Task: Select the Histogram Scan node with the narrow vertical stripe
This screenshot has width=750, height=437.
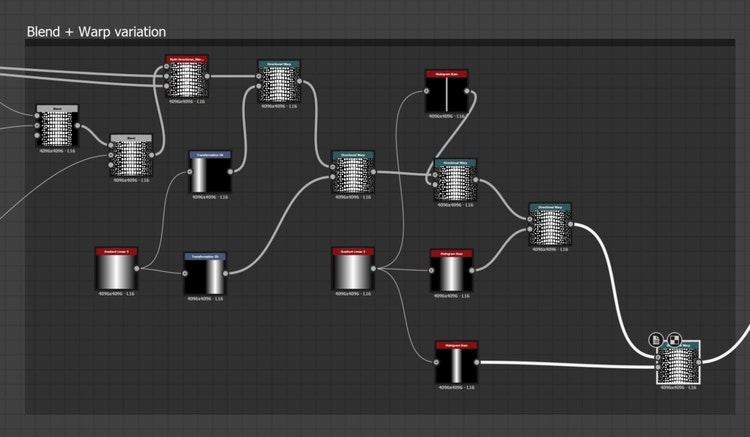Action: [457, 362]
